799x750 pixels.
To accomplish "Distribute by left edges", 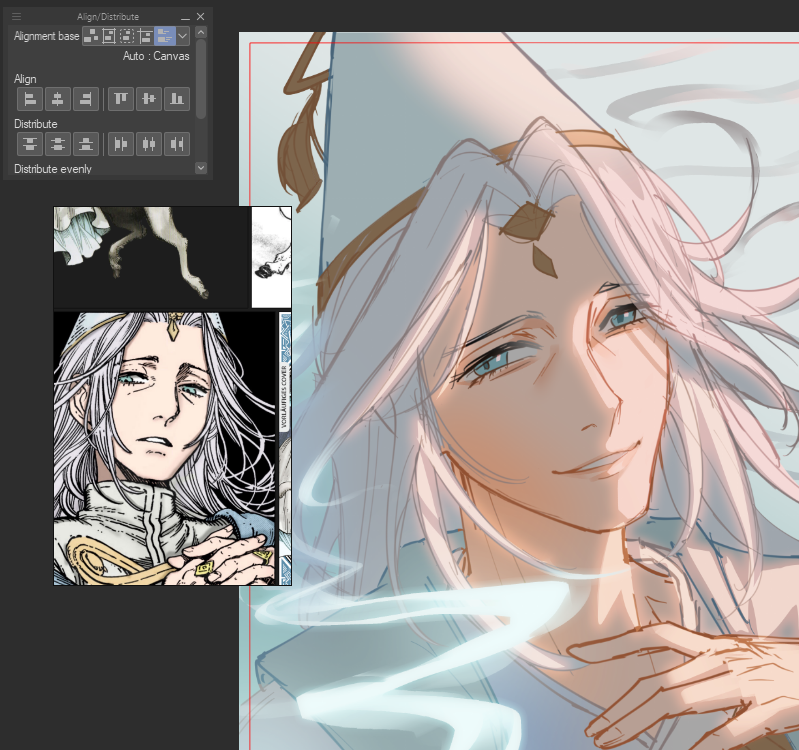I will coord(121,144).
